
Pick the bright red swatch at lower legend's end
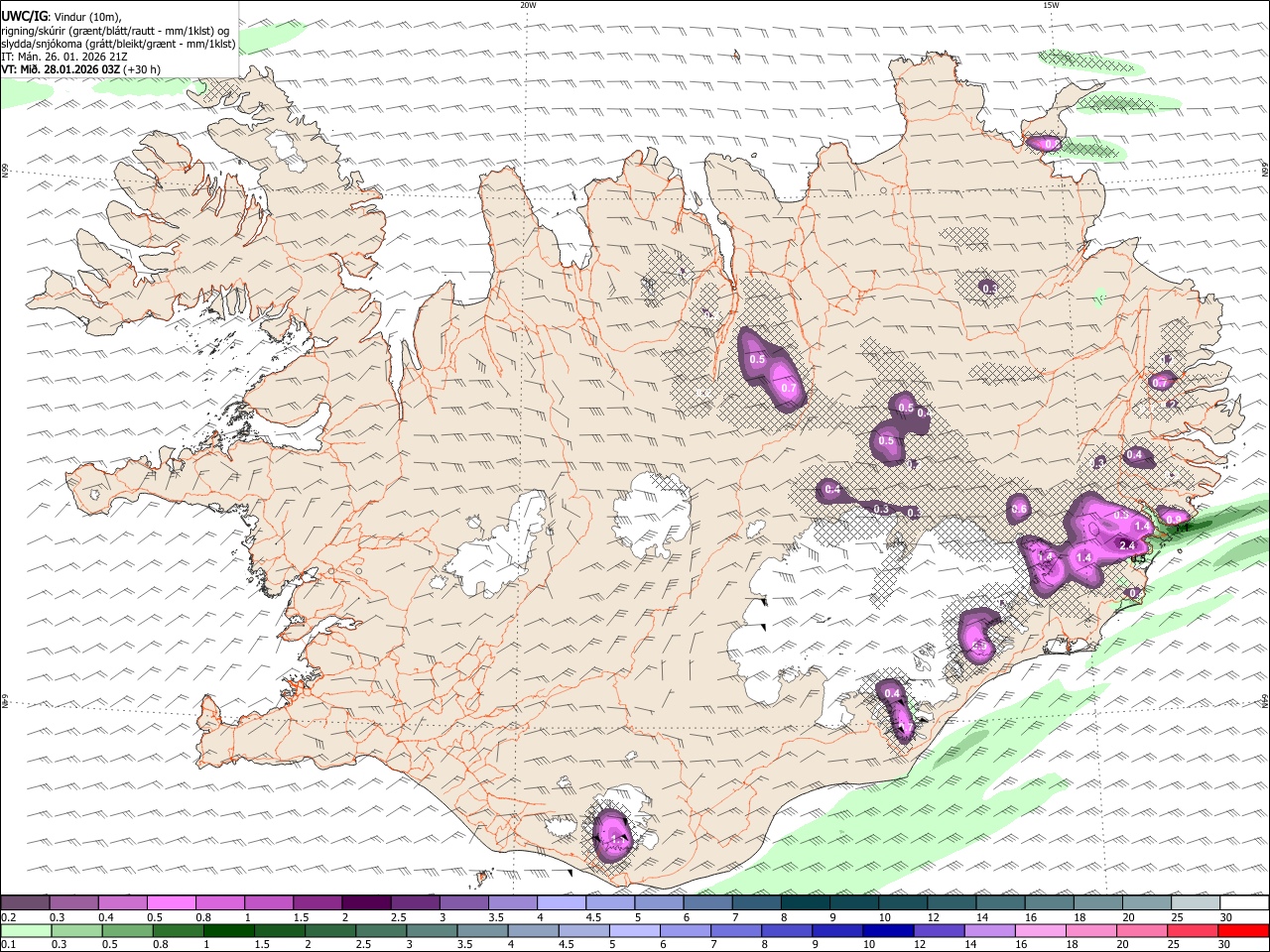pos(1242,931)
